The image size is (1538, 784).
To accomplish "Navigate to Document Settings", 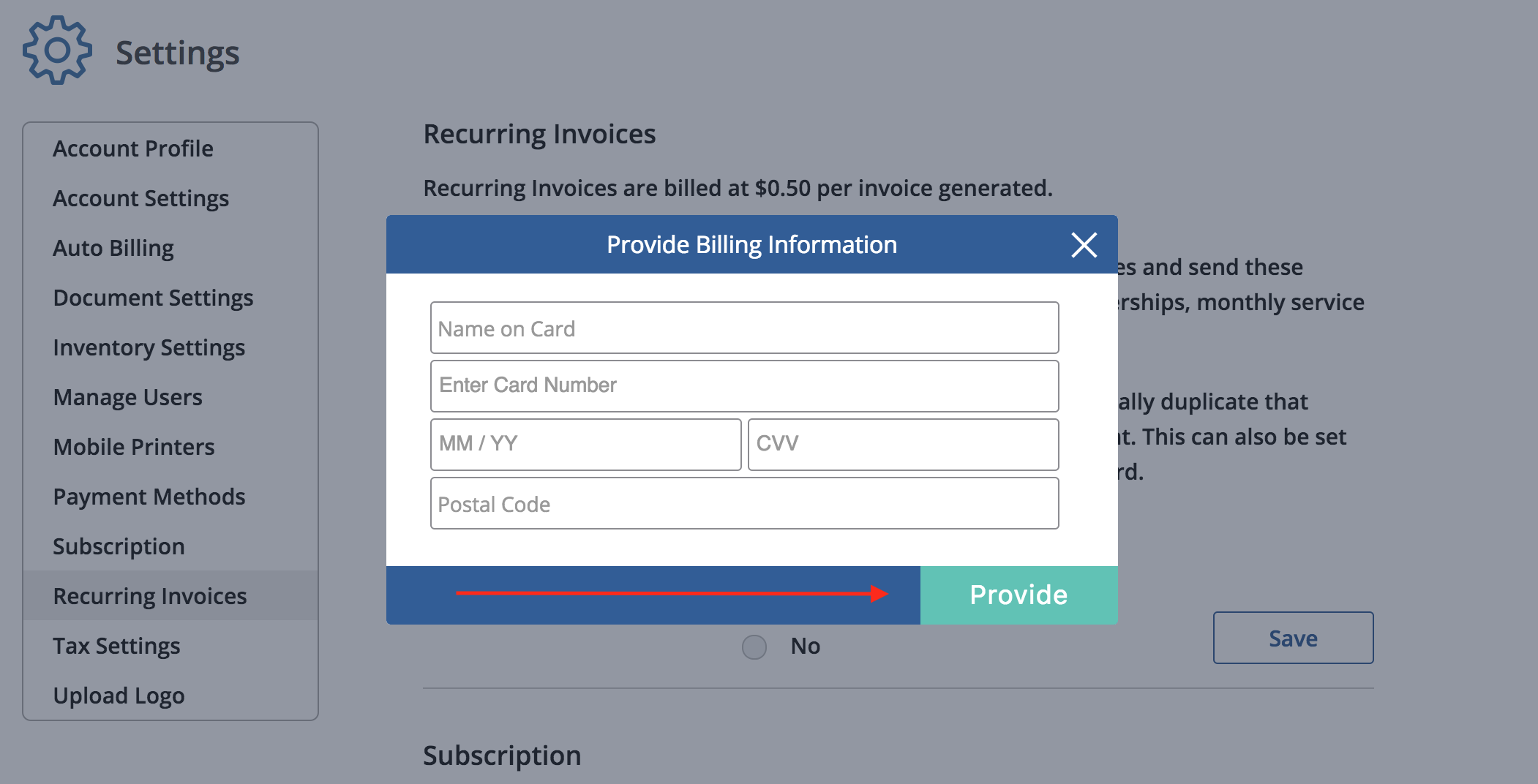I will pos(153,298).
